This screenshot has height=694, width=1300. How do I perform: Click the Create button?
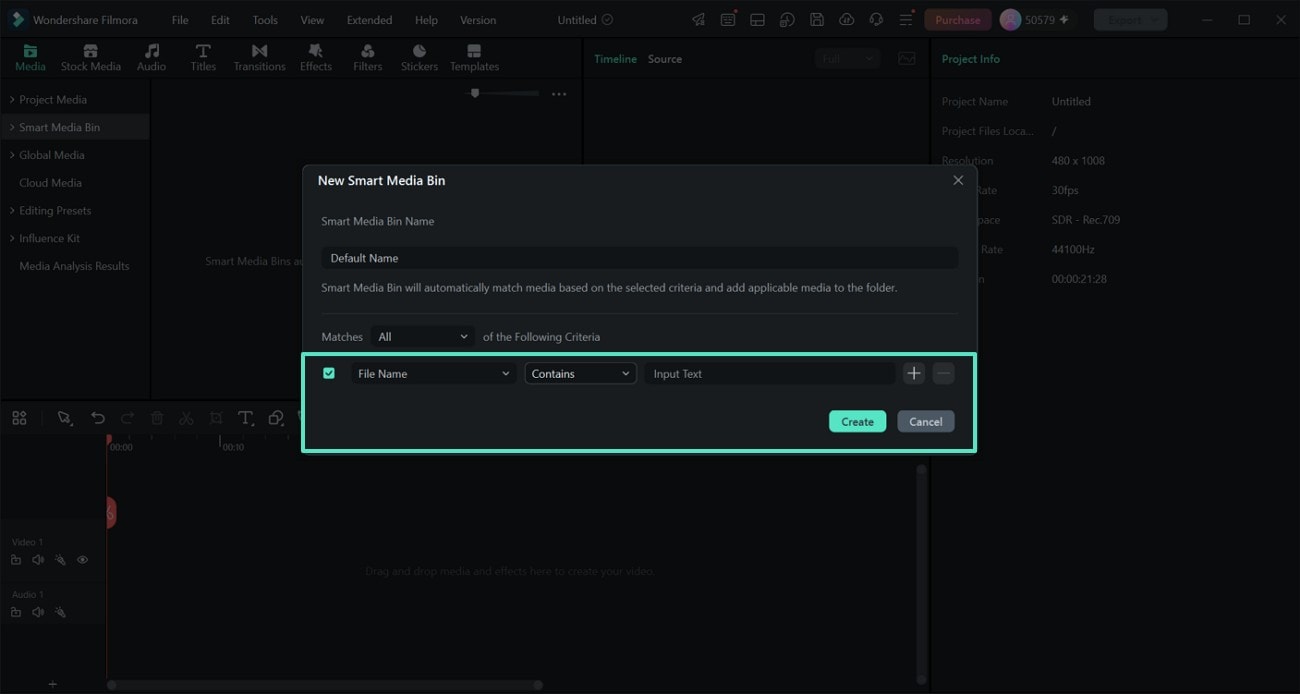pyautogui.click(x=857, y=421)
